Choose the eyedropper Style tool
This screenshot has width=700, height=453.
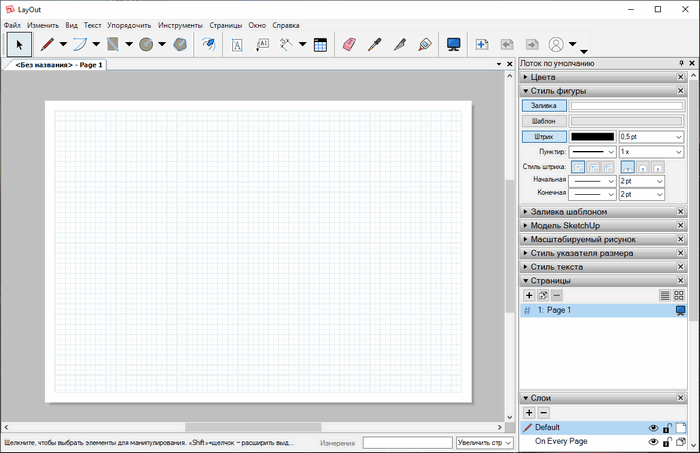click(375, 44)
